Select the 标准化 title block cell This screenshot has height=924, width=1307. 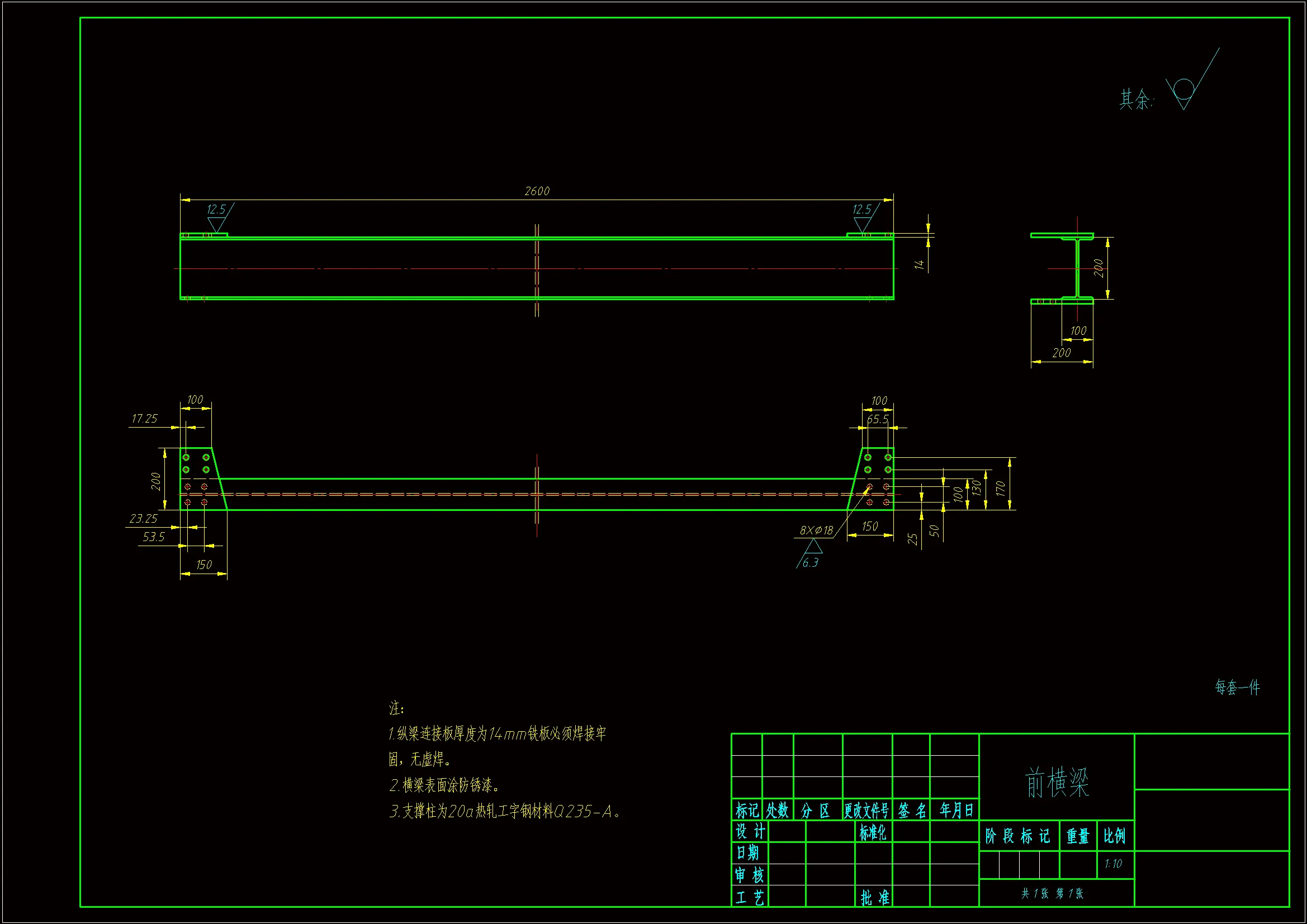tap(873, 833)
